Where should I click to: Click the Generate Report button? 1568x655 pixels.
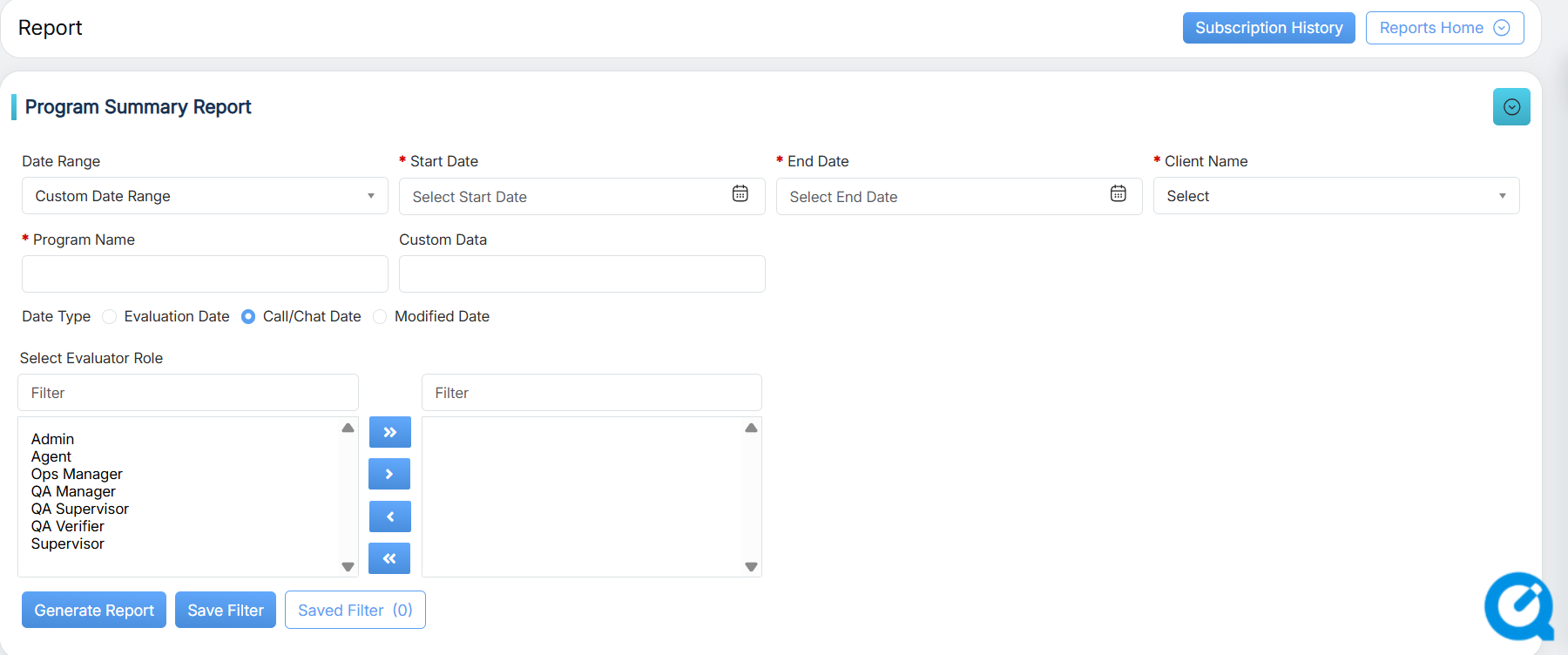click(x=94, y=610)
